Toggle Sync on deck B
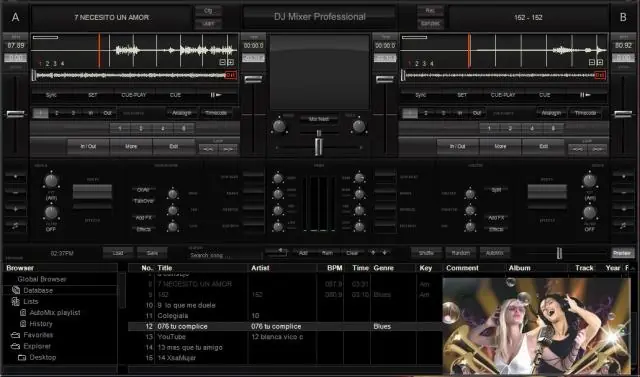 [x=420, y=95]
